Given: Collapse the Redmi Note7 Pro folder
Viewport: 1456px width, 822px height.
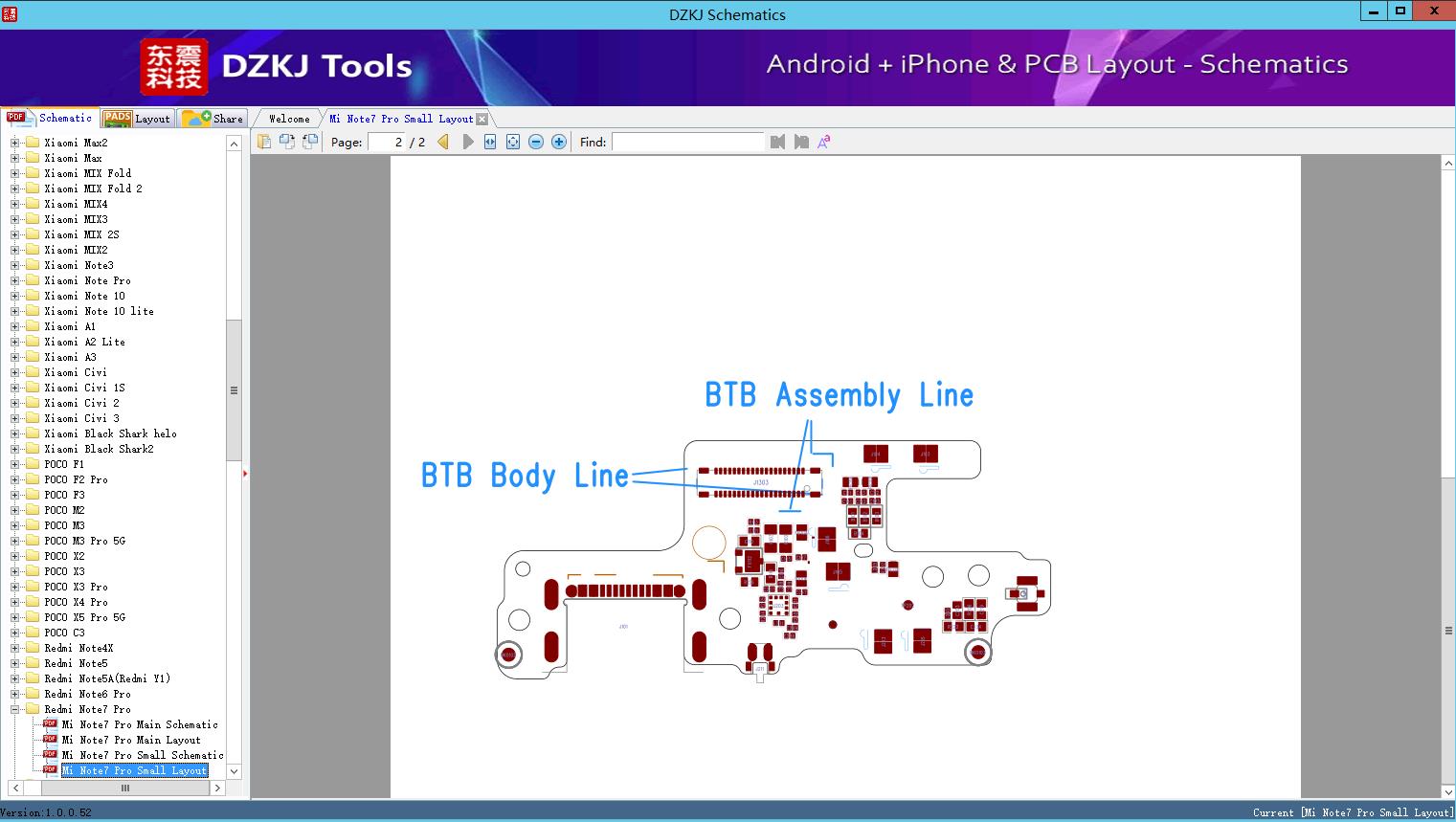Looking at the screenshot, I should (x=14, y=709).
